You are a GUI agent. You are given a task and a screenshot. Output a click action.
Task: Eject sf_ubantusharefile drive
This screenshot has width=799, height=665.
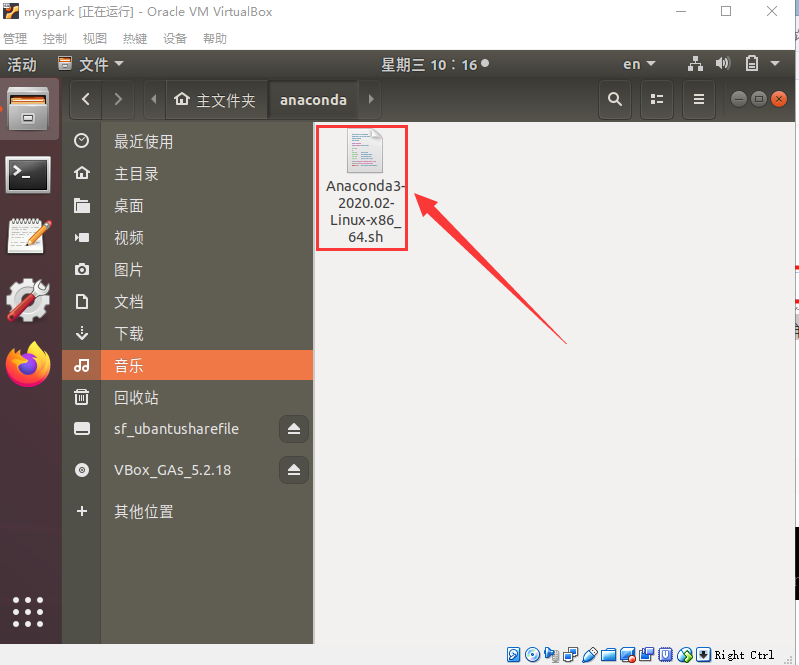294,429
